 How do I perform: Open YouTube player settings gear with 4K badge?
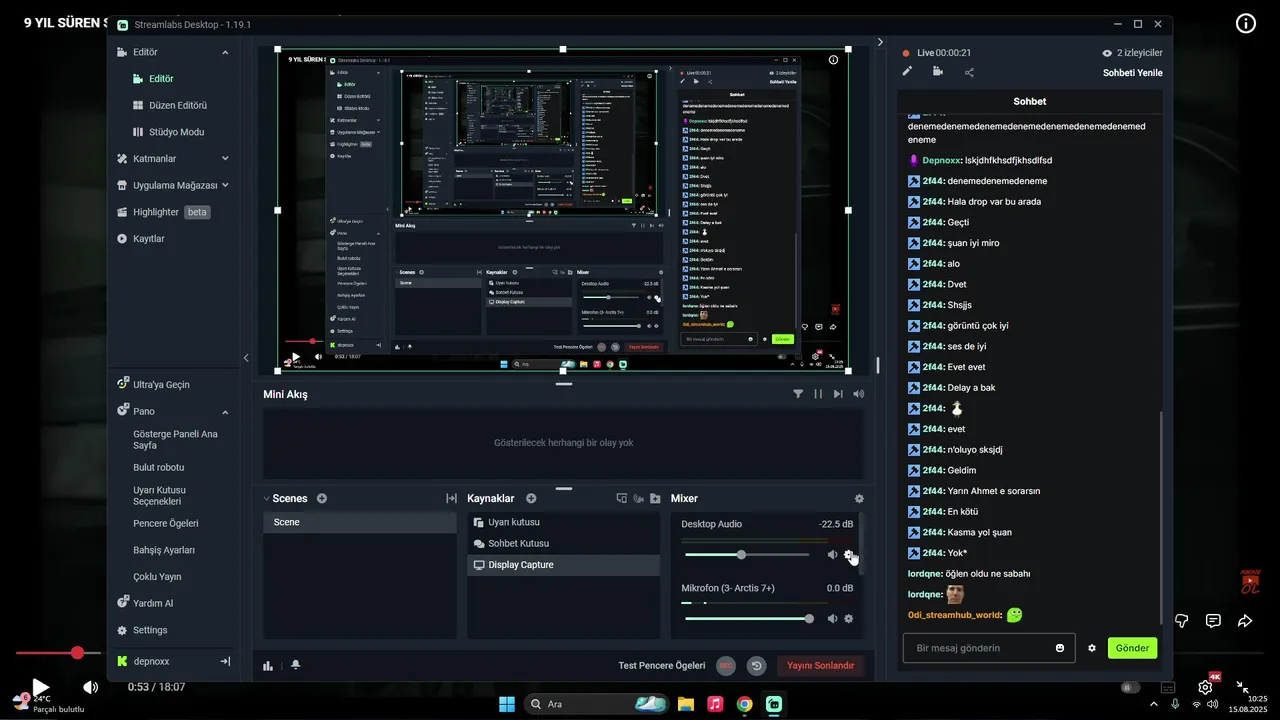(1206, 687)
